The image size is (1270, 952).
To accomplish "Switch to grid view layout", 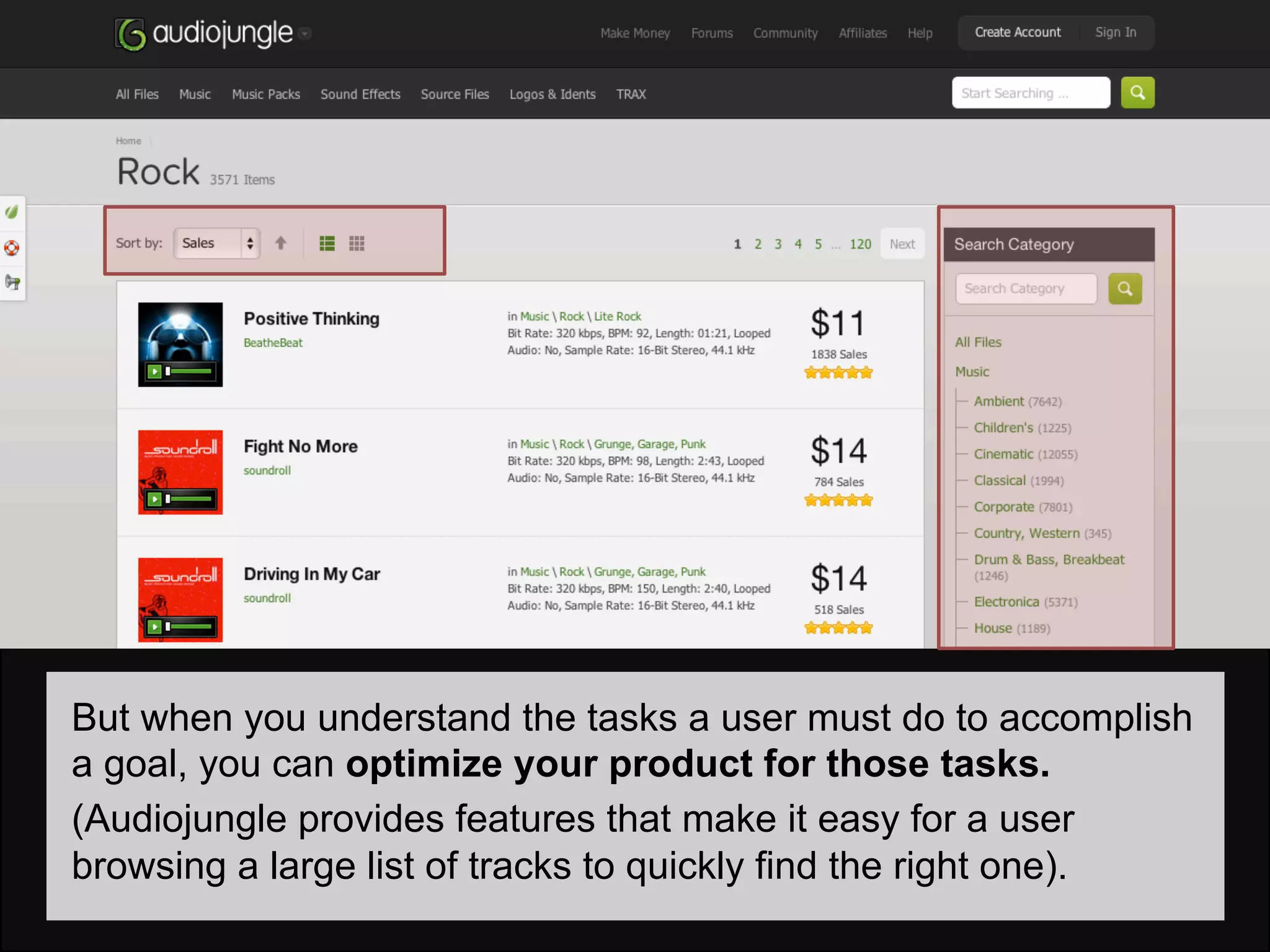I will [x=357, y=244].
